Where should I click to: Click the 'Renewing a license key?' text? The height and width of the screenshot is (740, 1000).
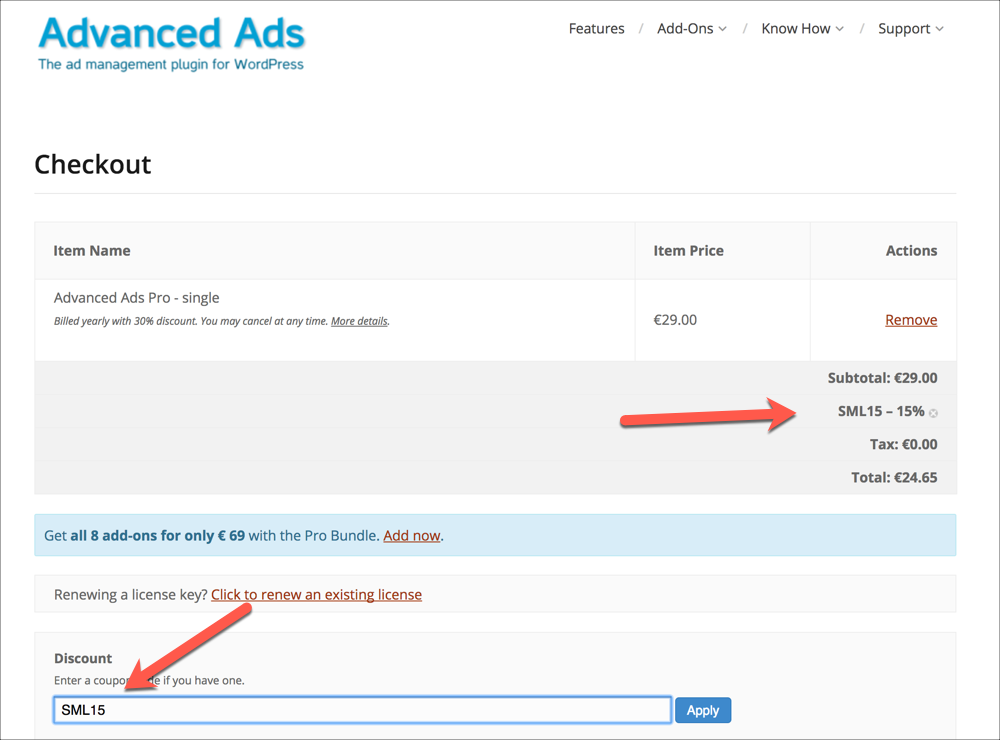[x=131, y=595]
